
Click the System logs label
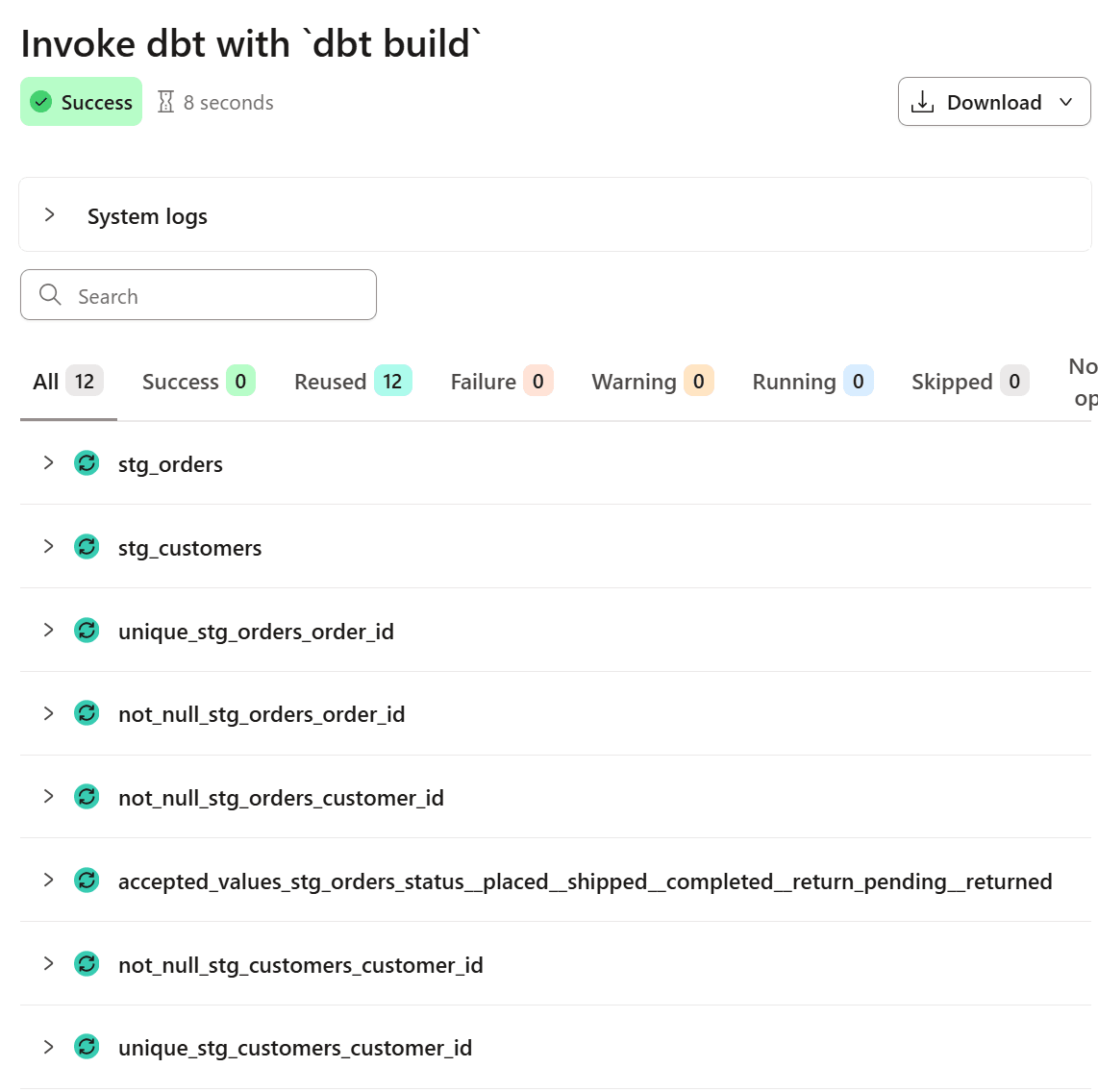click(147, 216)
